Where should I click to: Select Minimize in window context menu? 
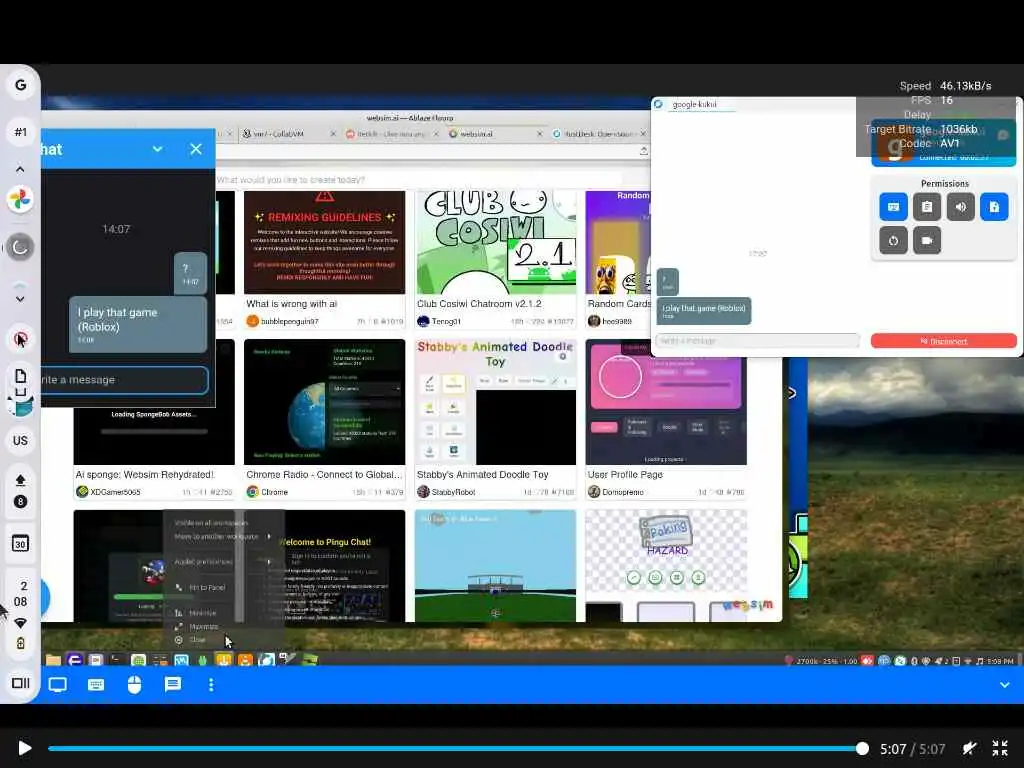coord(202,613)
